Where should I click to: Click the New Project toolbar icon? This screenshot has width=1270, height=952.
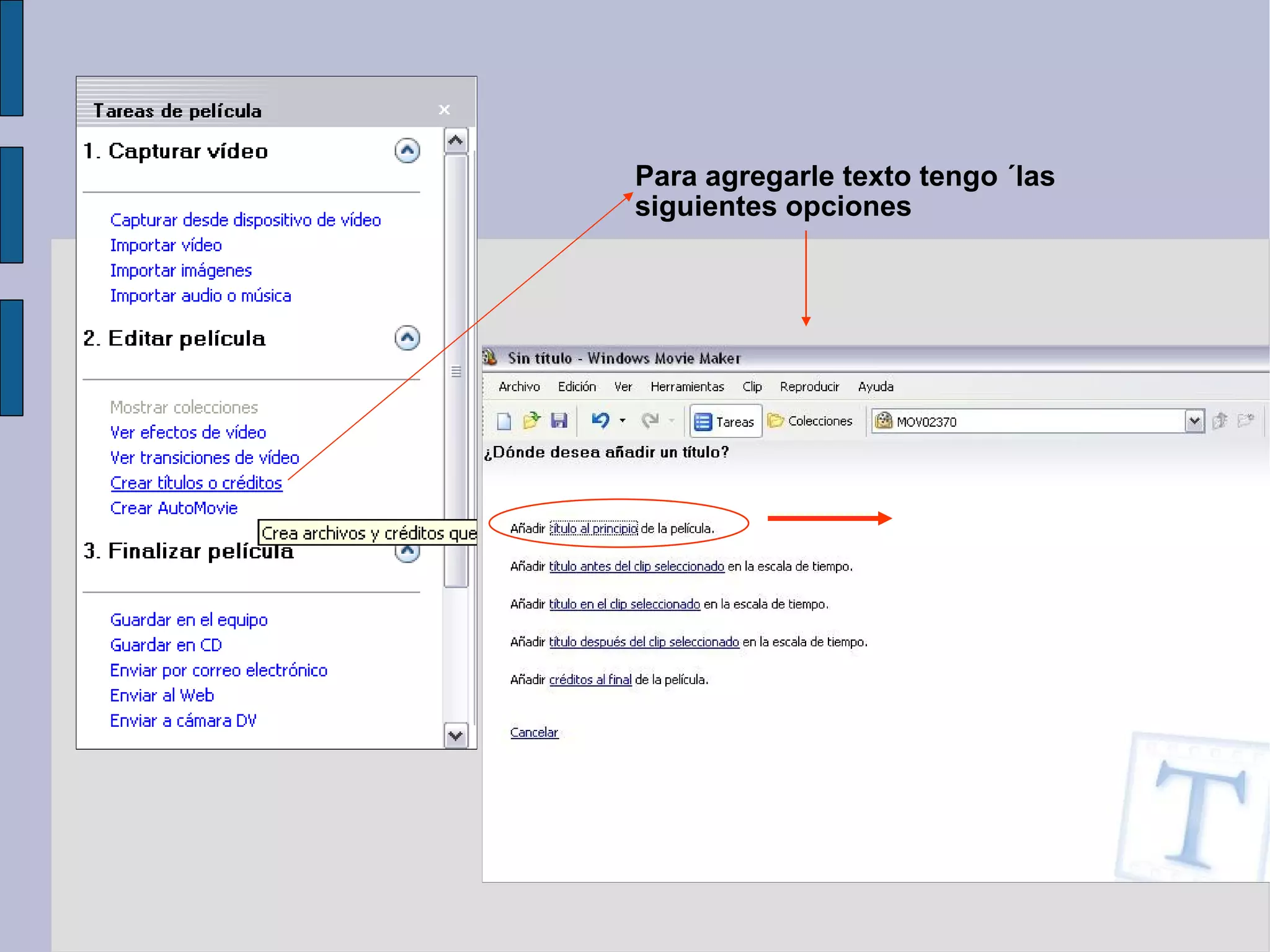(504, 421)
